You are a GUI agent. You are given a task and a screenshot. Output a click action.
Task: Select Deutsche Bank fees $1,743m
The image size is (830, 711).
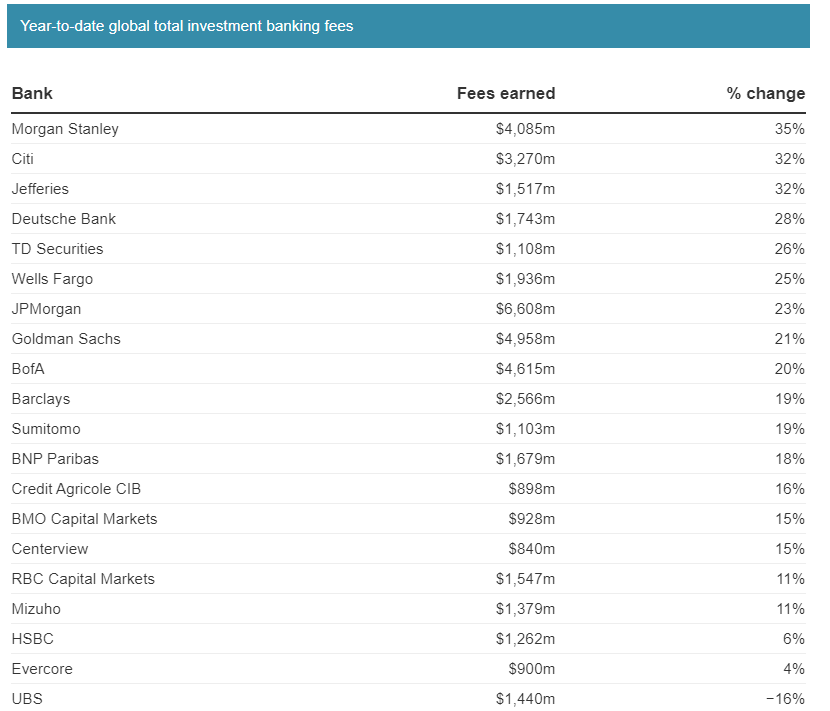[x=525, y=219]
